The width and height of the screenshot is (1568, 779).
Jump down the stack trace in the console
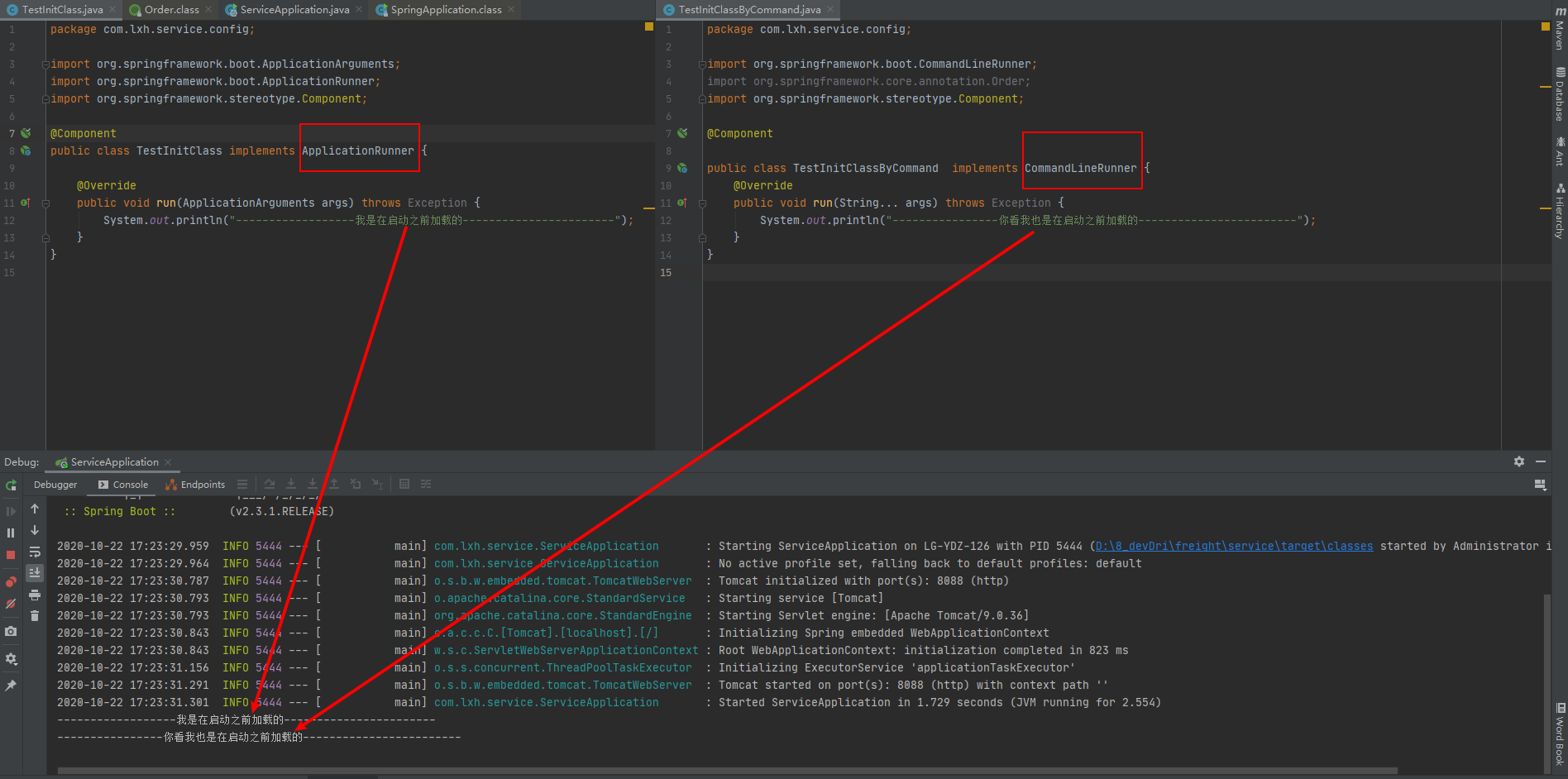(35, 530)
